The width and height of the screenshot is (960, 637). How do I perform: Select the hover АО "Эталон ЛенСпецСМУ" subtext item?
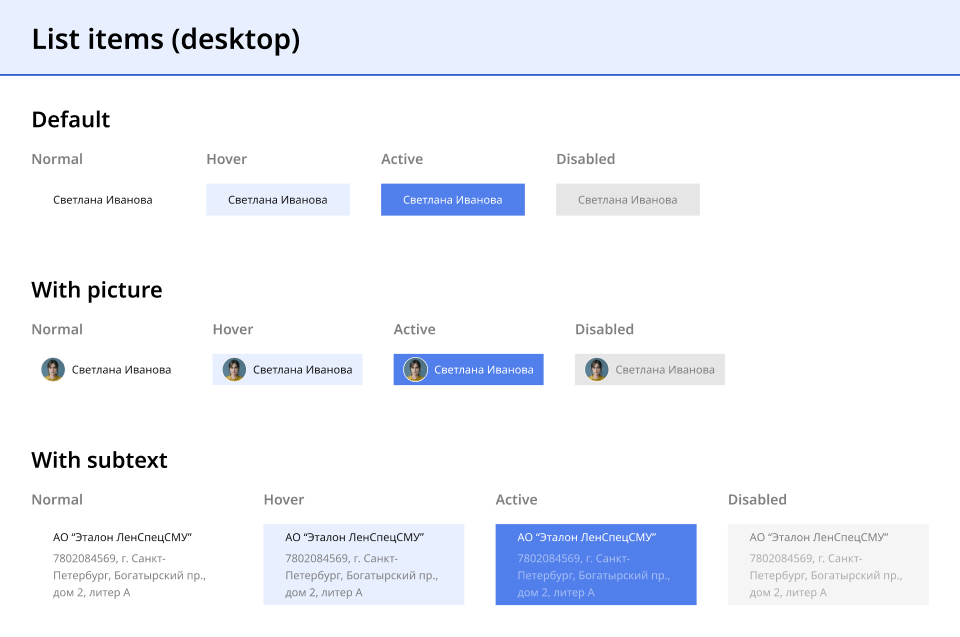363,565
